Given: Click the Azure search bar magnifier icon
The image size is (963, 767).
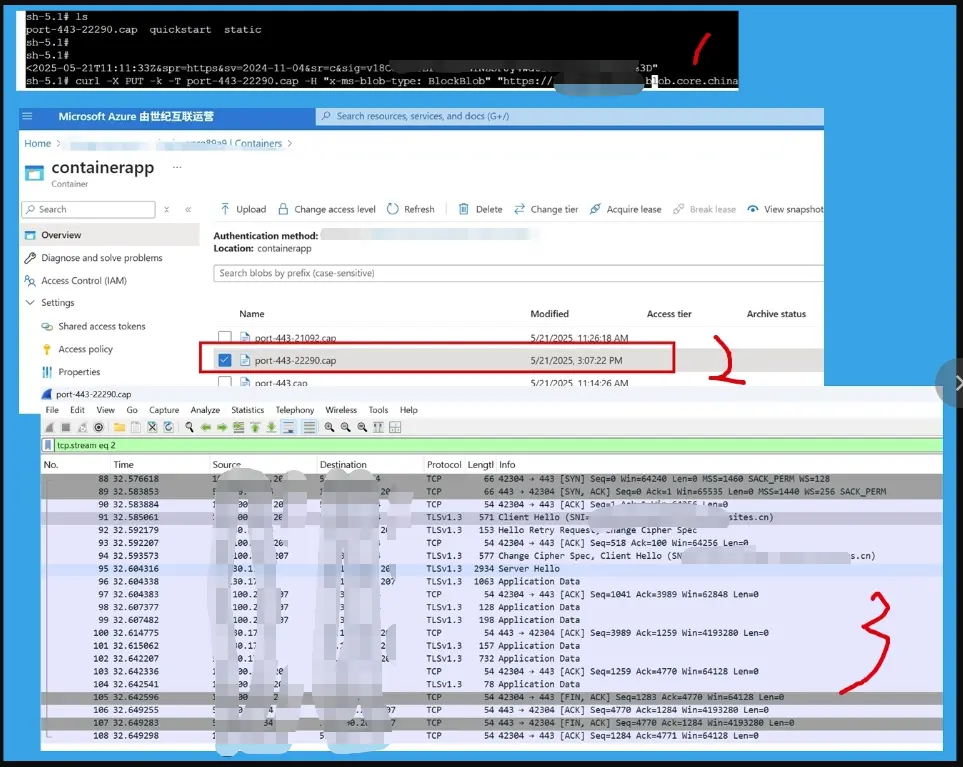Looking at the screenshot, I should pyautogui.click(x=326, y=116).
